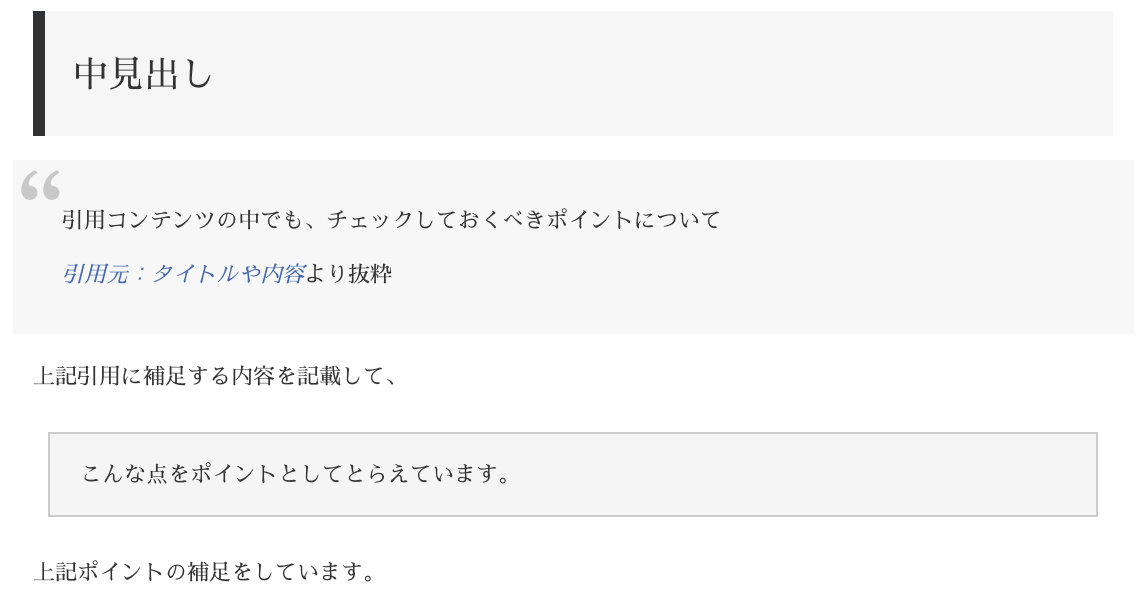This screenshot has height=608, width=1146.
Task: Click the final paragraph 上記ポイントの補足をしています
Action: (x=204, y=572)
